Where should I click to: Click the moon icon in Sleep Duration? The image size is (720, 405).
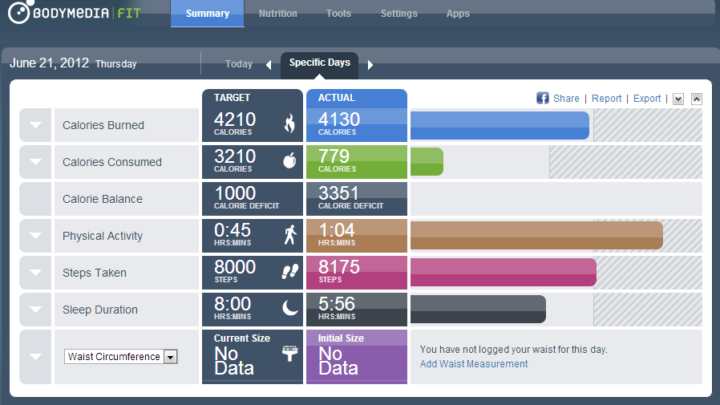pyautogui.click(x=290, y=308)
